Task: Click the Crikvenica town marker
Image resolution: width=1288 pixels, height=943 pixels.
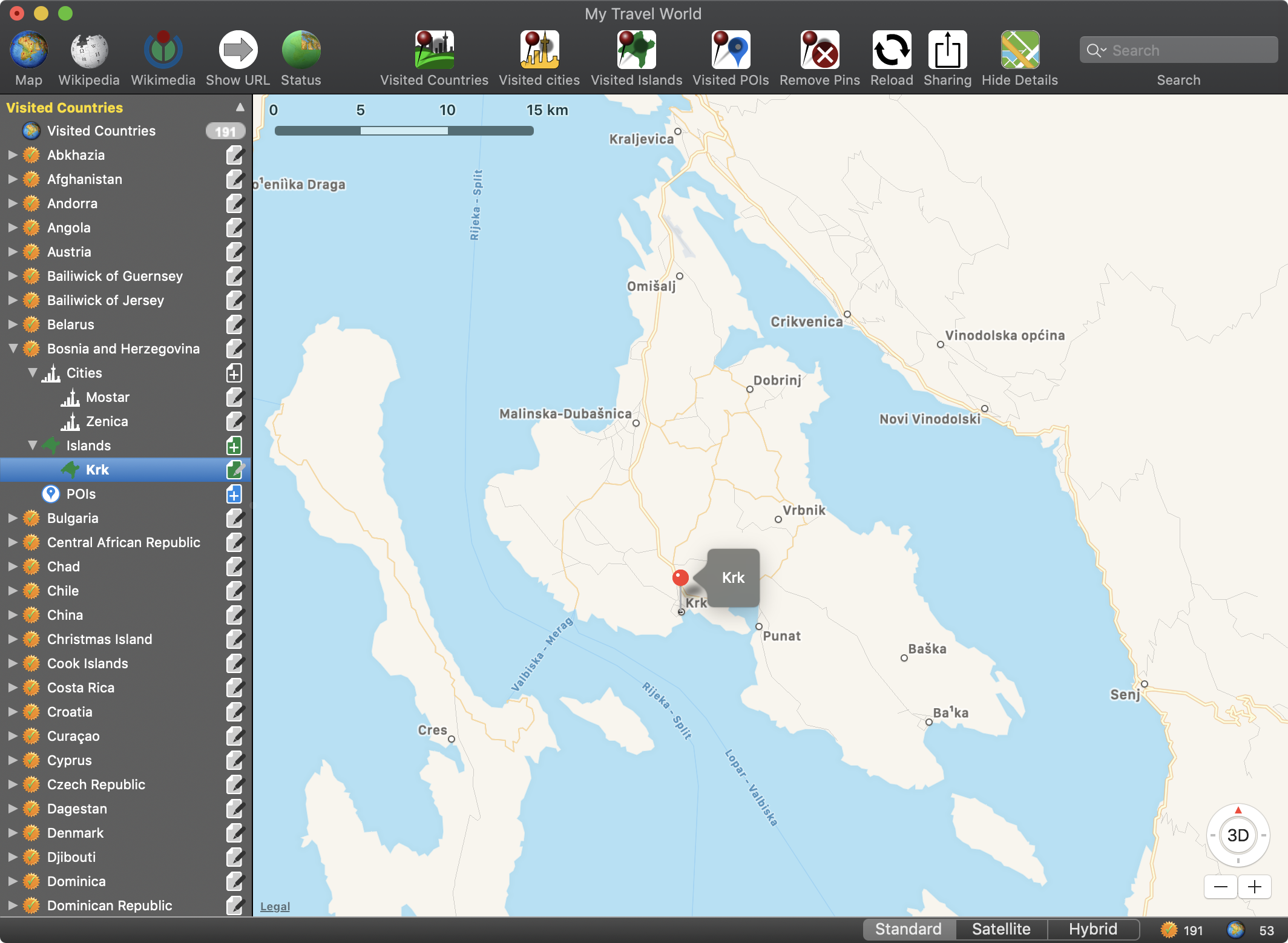Action: coord(847,314)
